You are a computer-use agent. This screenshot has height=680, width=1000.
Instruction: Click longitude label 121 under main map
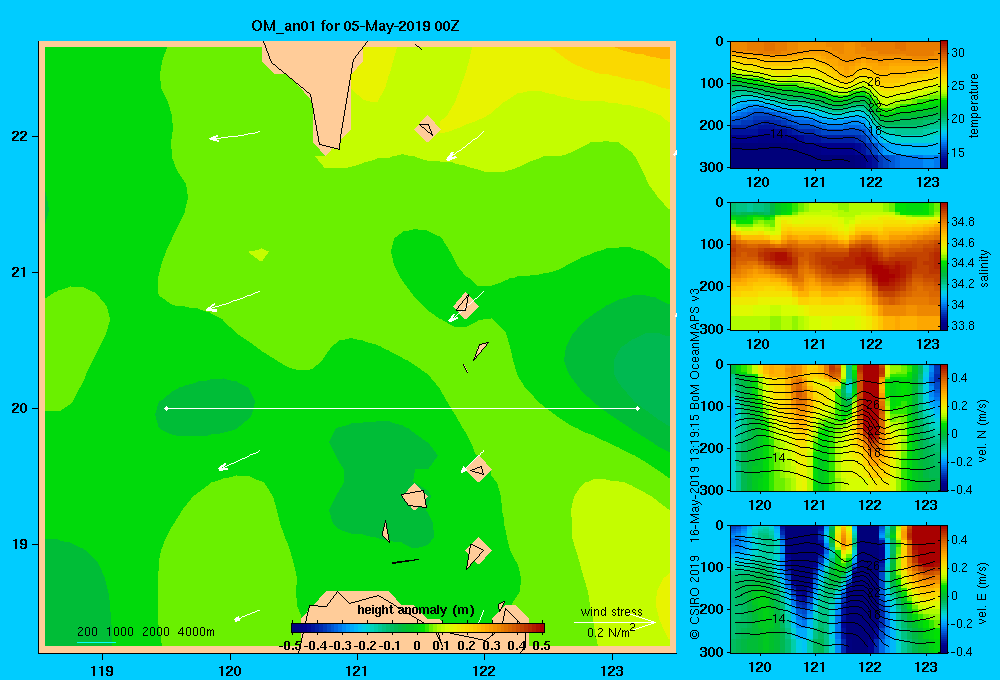(357, 670)
